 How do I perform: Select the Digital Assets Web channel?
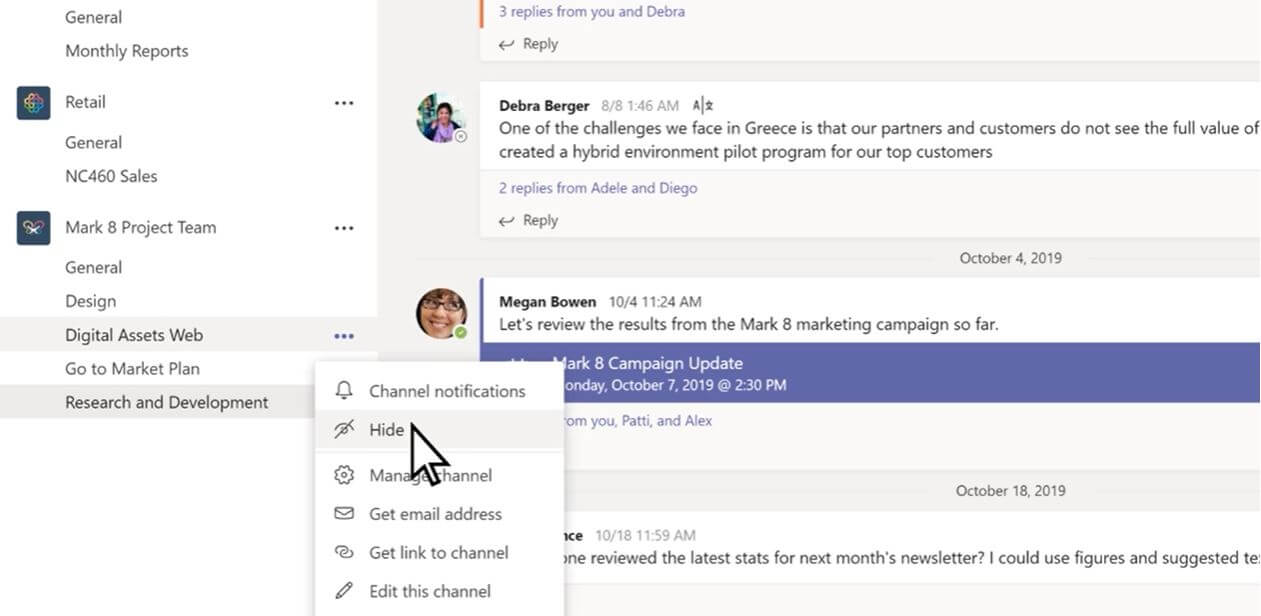134,335
